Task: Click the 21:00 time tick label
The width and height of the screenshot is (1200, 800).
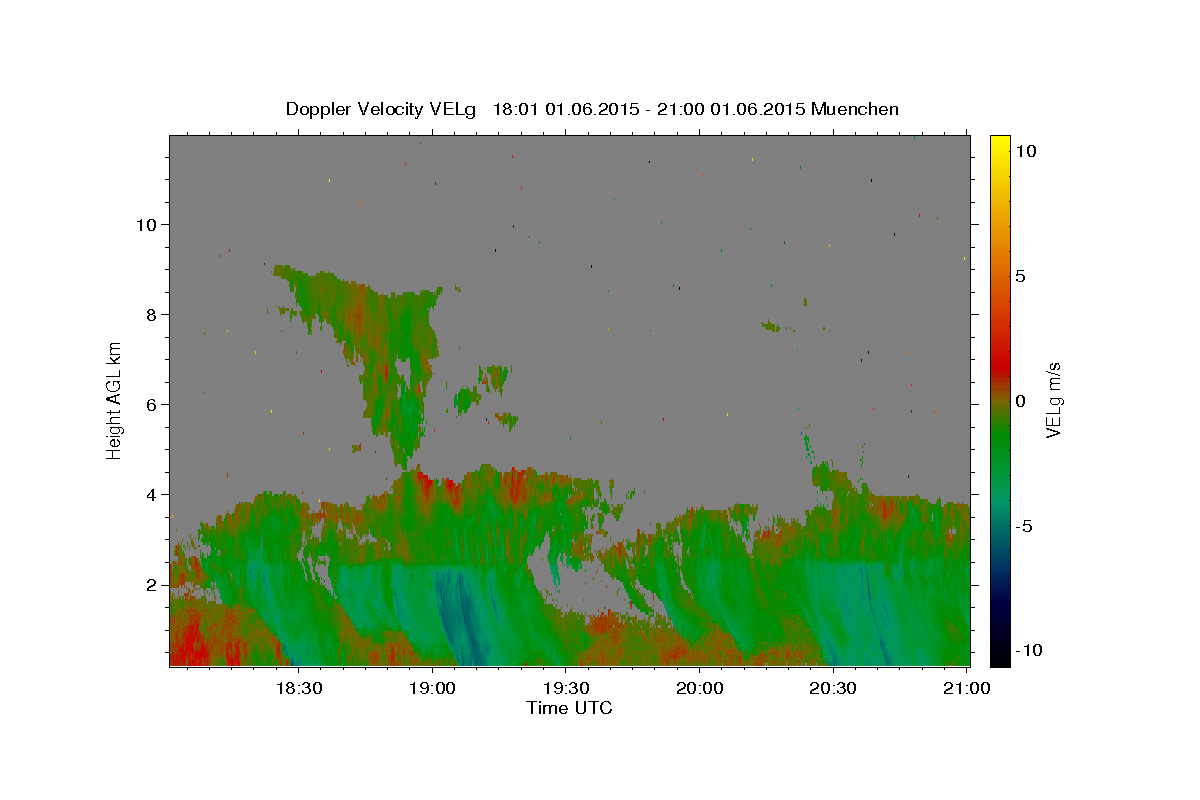Action: [967, 688]
